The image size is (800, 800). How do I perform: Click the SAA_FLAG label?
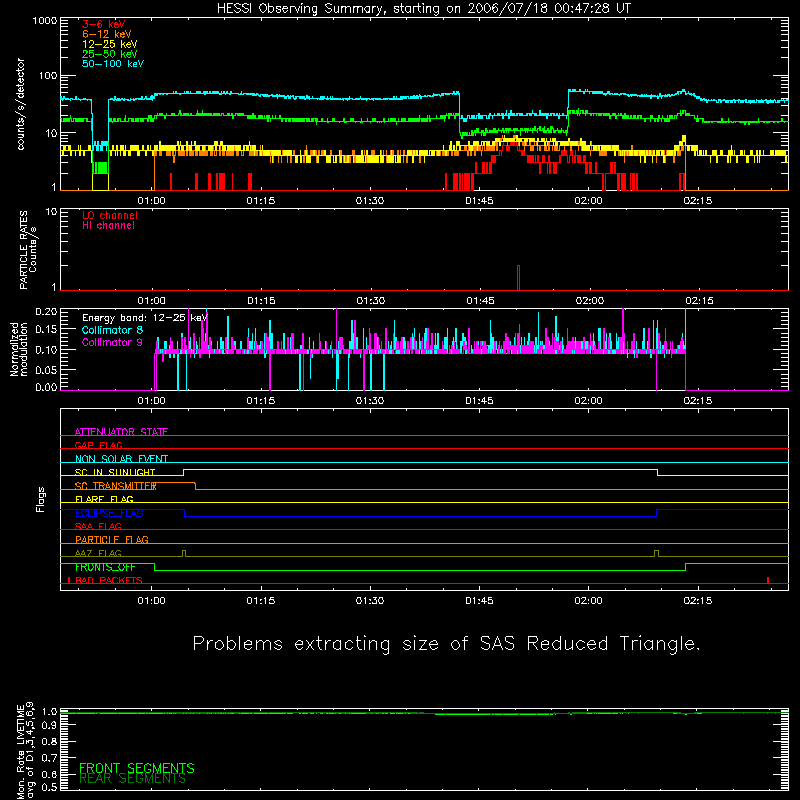[98, 526]
